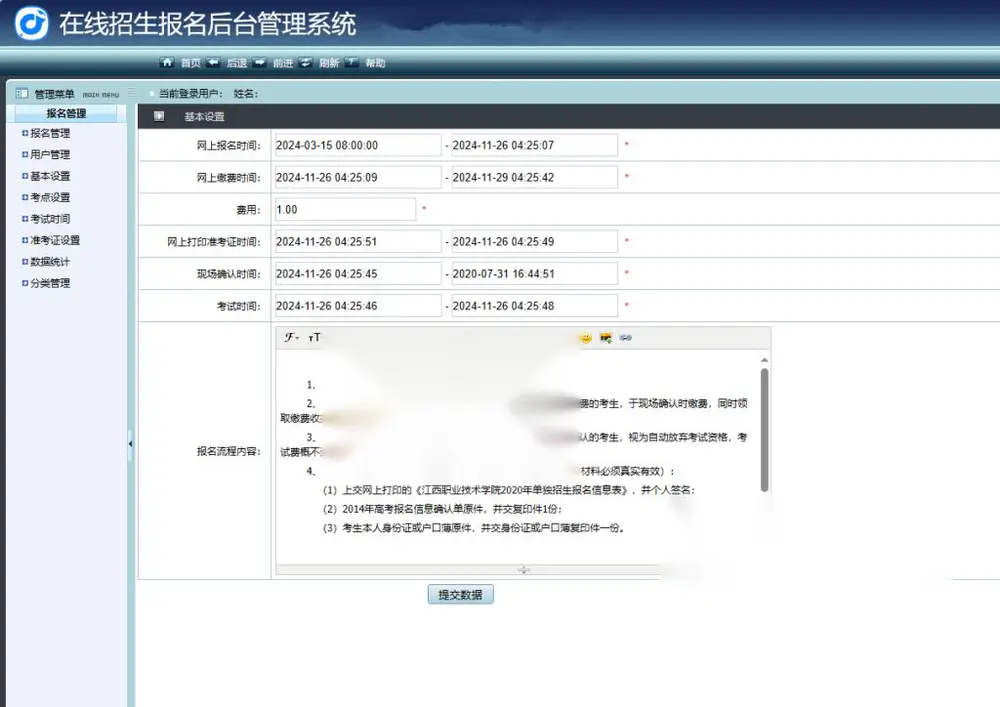Click the insert image icon in editor
This screenshot has height=707, width=1000.
[606, 338]
